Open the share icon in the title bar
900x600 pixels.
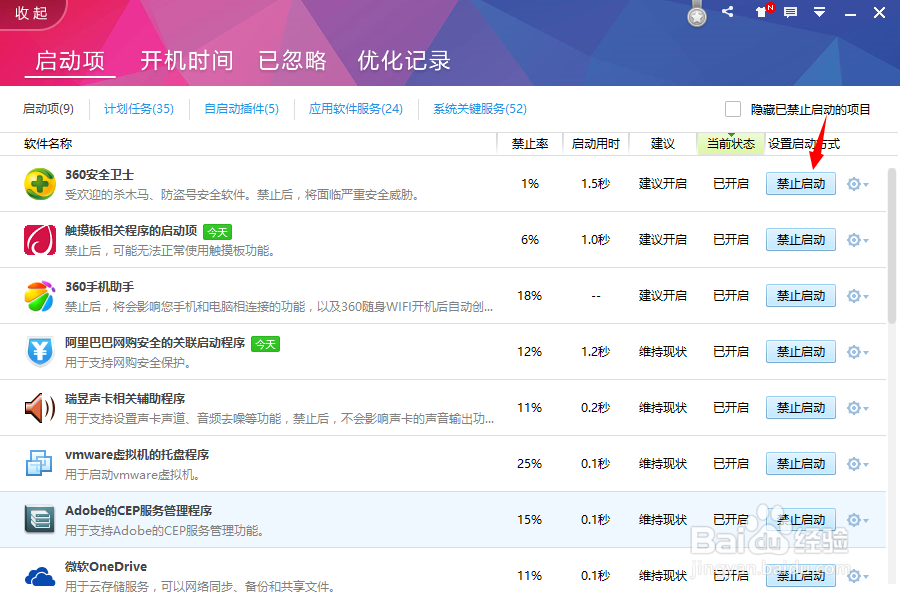(x=728, y=13)
